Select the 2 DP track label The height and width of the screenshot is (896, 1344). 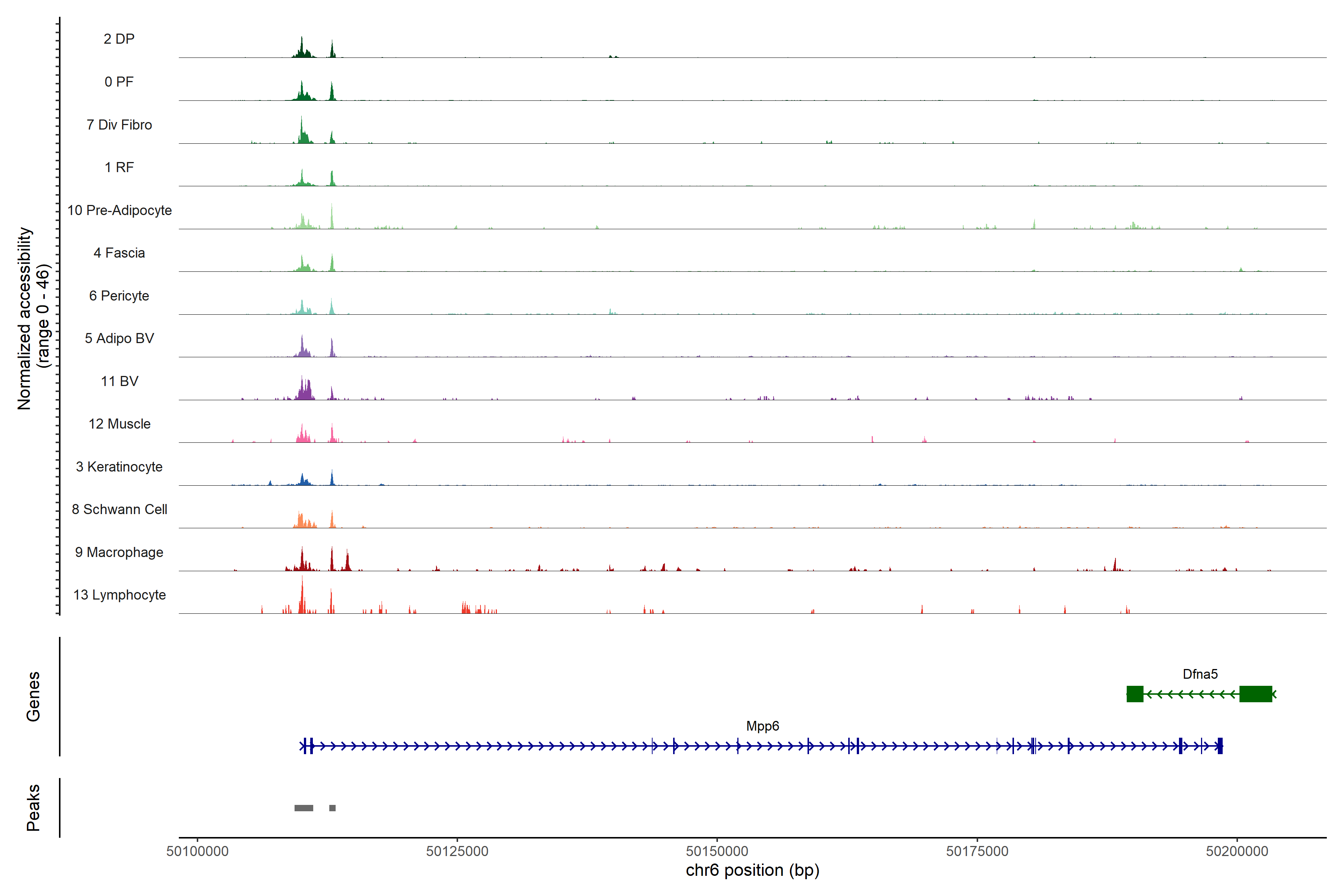point(119,39)
